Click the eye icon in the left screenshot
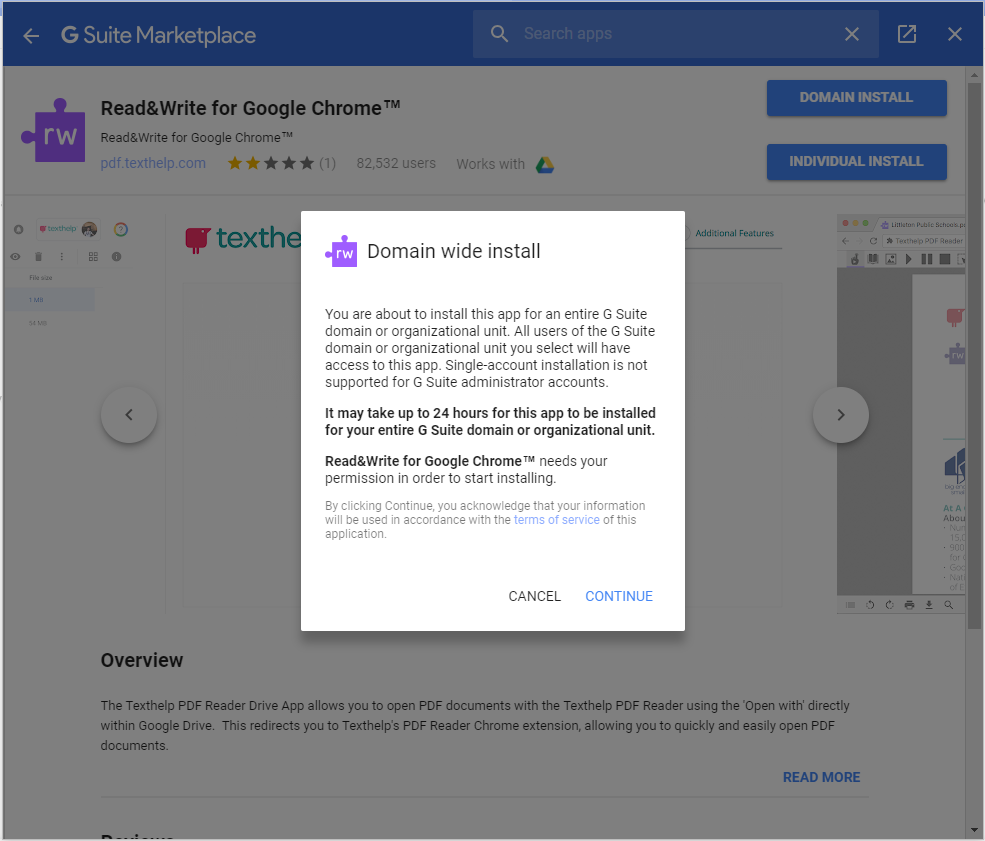This screenshot has width=985, height=841. tap(16, 257)
